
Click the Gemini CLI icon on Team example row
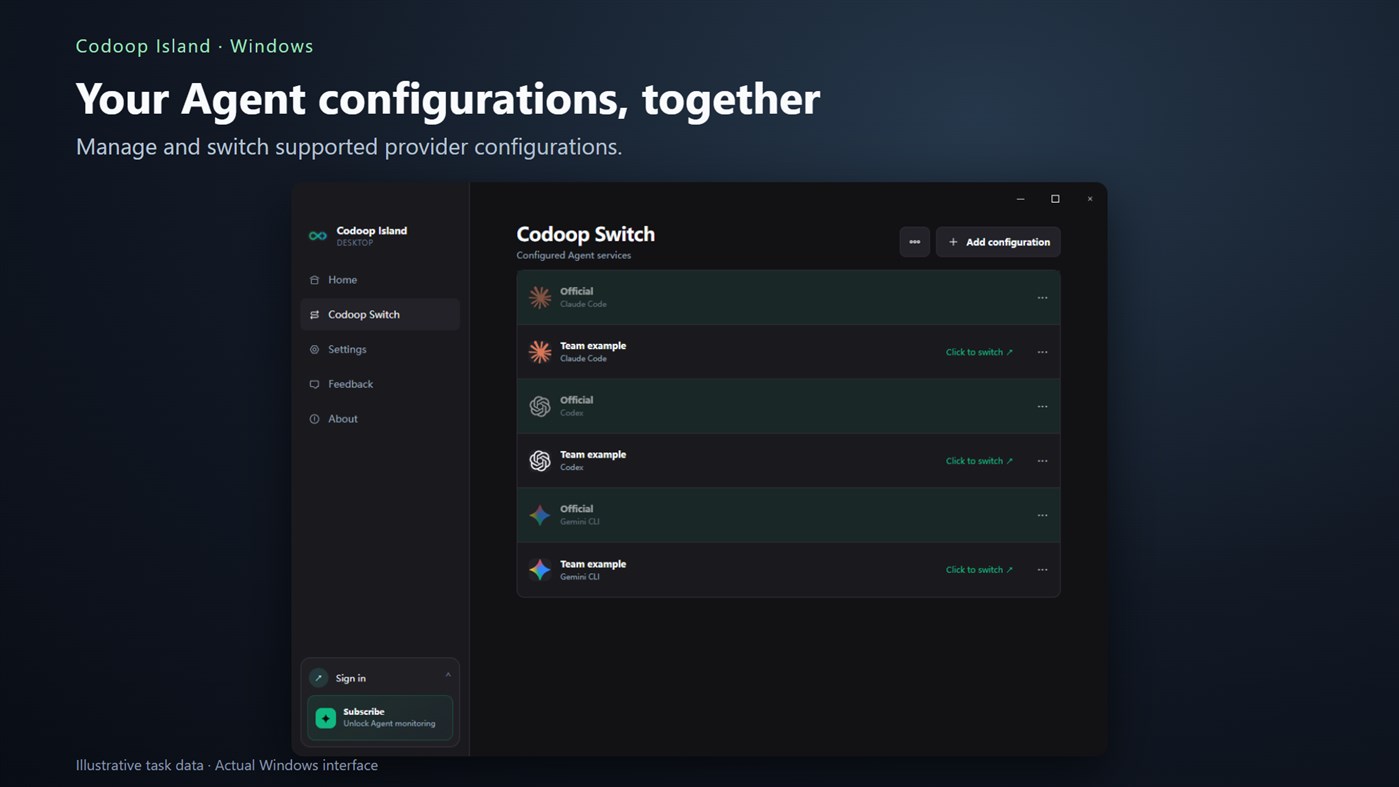coord(540,569)
